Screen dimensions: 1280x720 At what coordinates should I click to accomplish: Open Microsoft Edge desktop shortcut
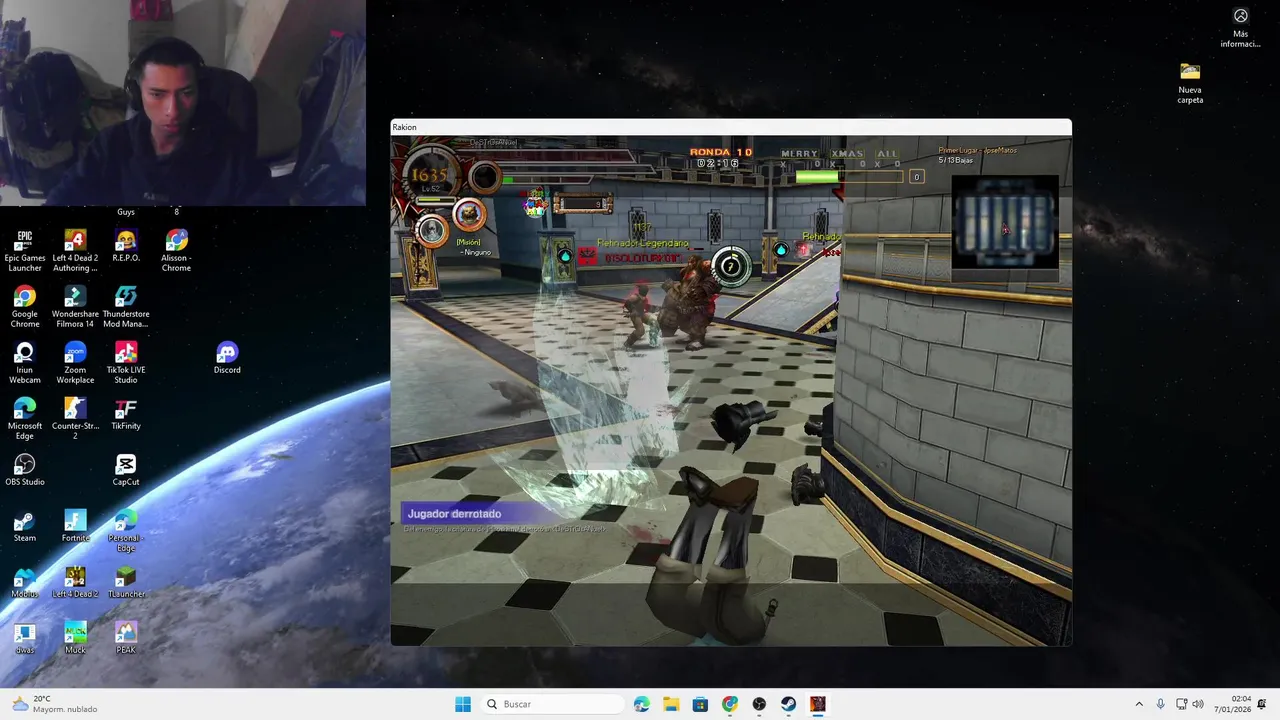pos(25,419)
